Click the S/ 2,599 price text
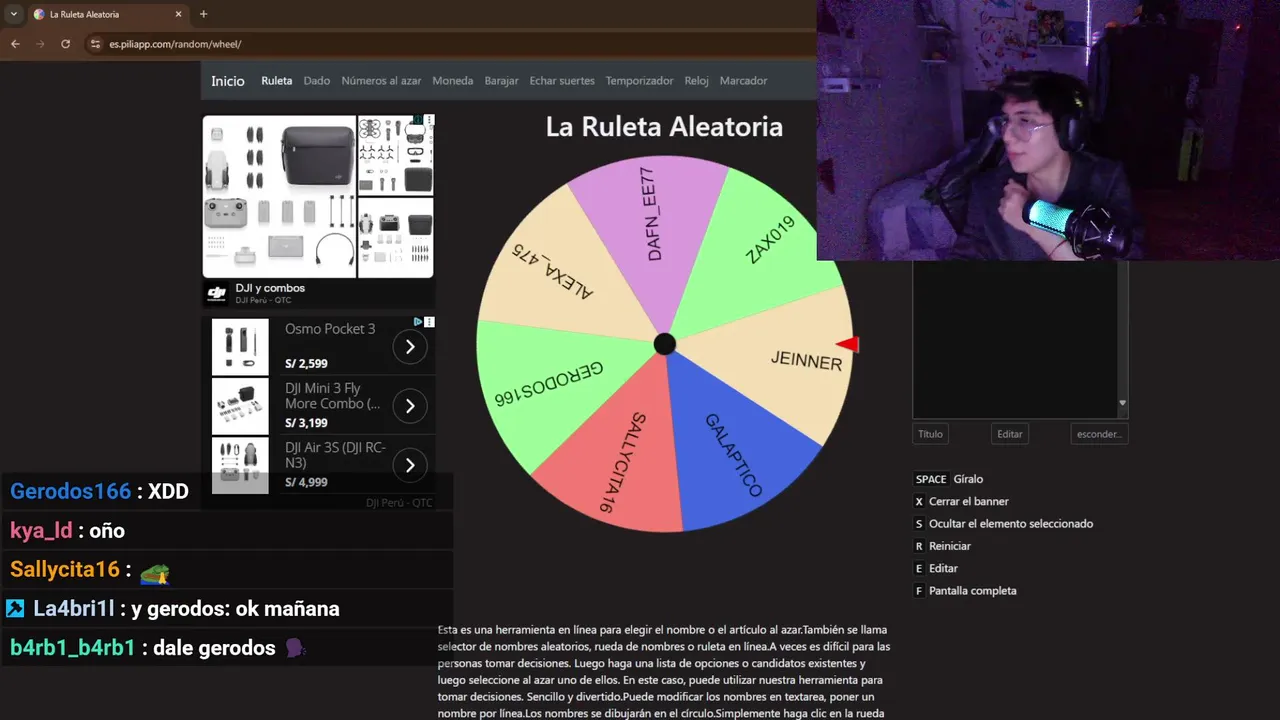 tap(306, 364)
